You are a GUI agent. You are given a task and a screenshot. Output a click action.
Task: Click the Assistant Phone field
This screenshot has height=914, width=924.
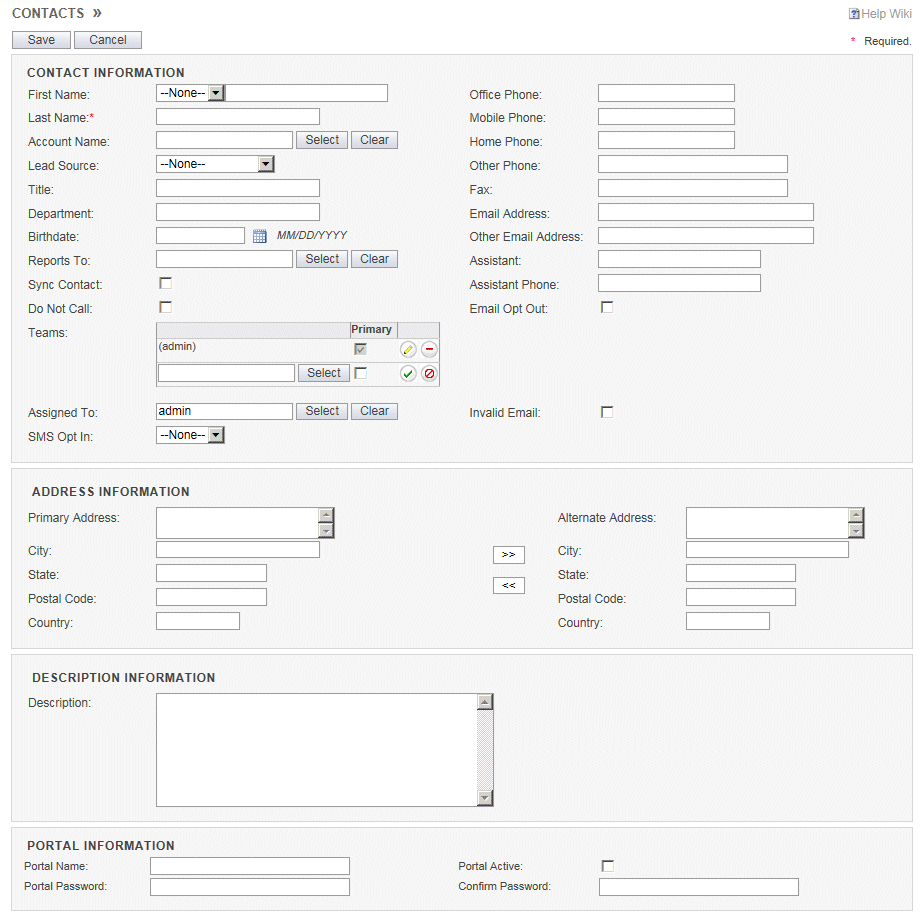point(679,283)
